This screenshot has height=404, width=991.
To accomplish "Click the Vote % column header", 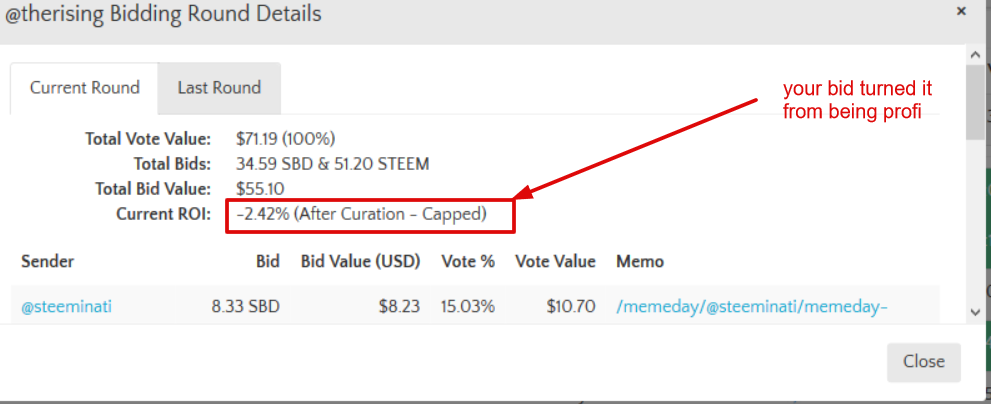I will tap(468, 261).
